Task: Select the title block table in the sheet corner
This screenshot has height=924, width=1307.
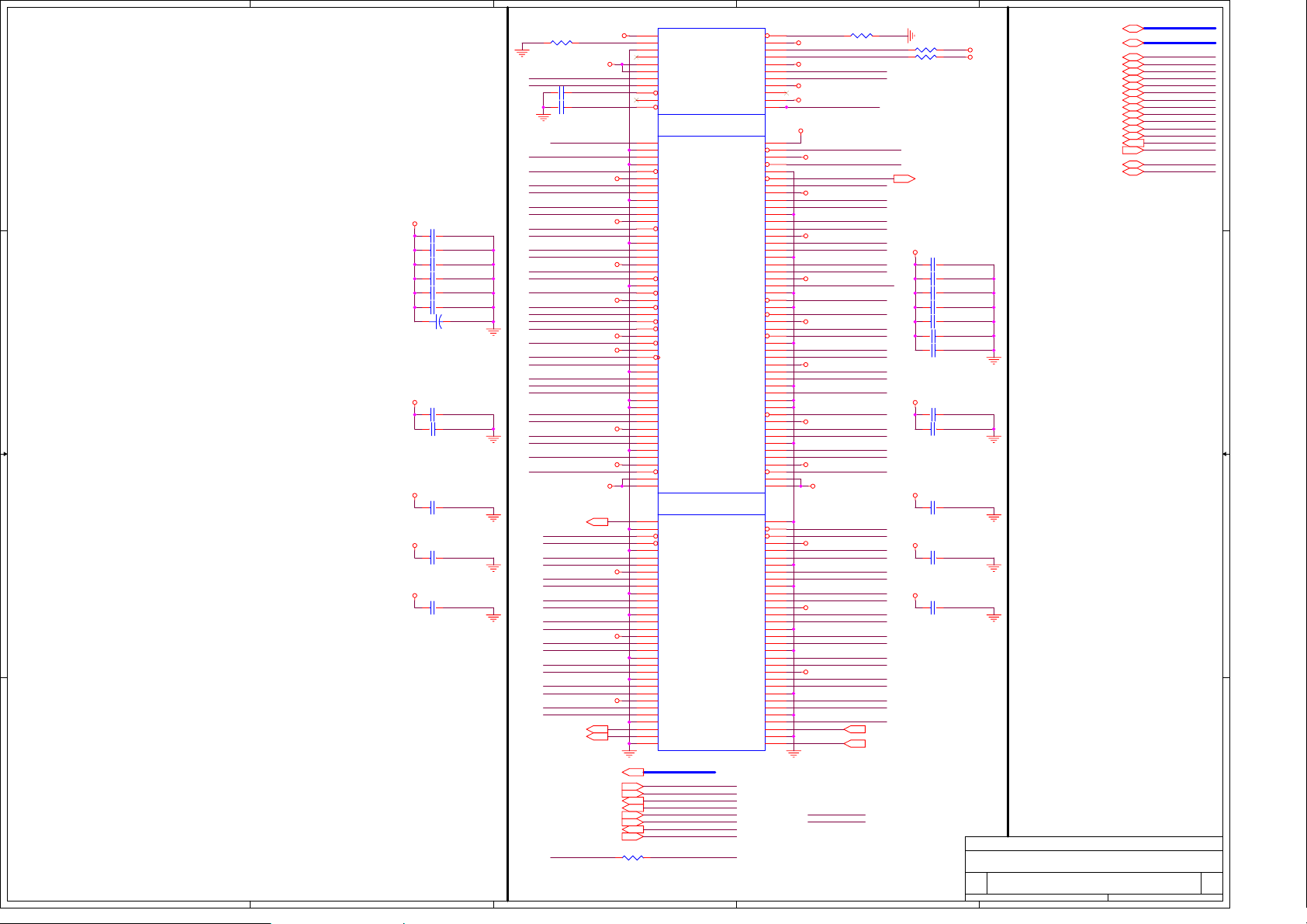Action: click(x=1094, y=869)
